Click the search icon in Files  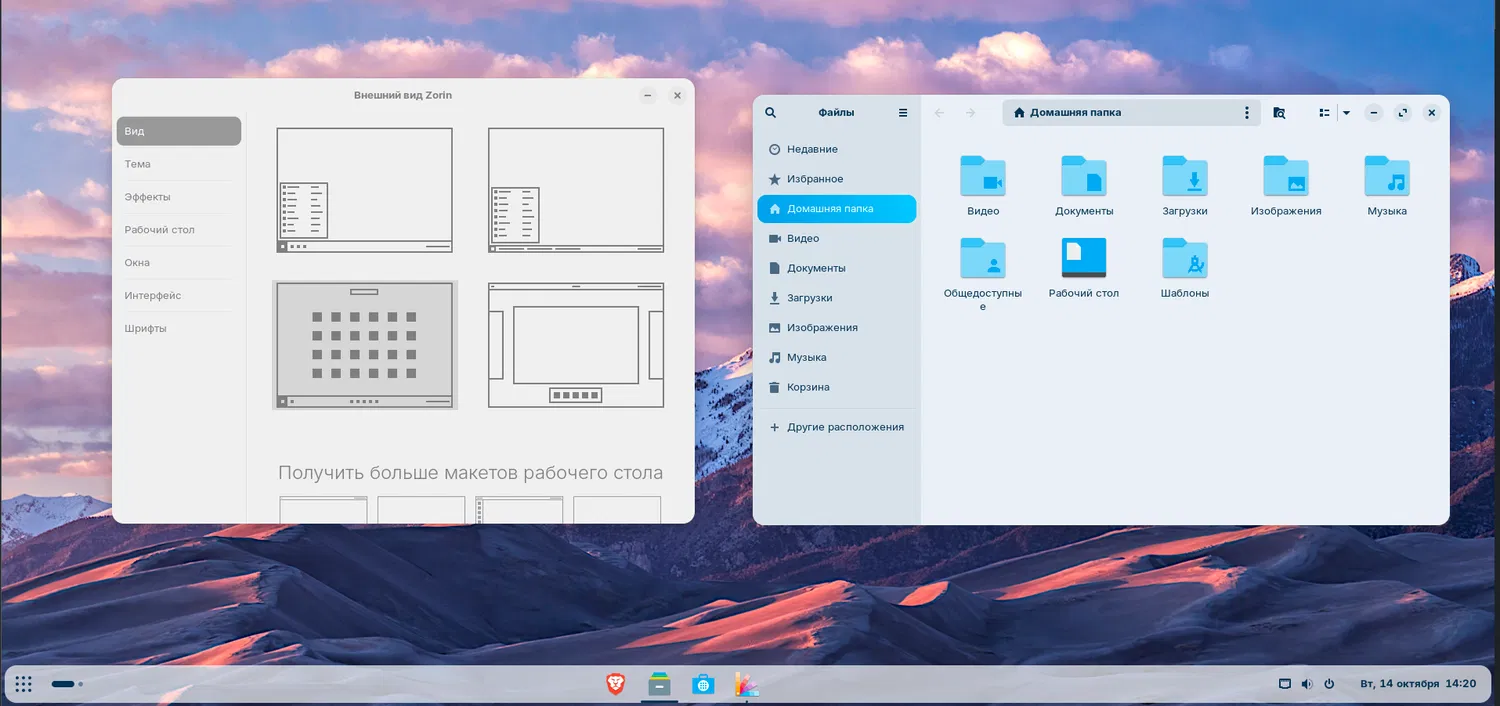tap(770, 113)
